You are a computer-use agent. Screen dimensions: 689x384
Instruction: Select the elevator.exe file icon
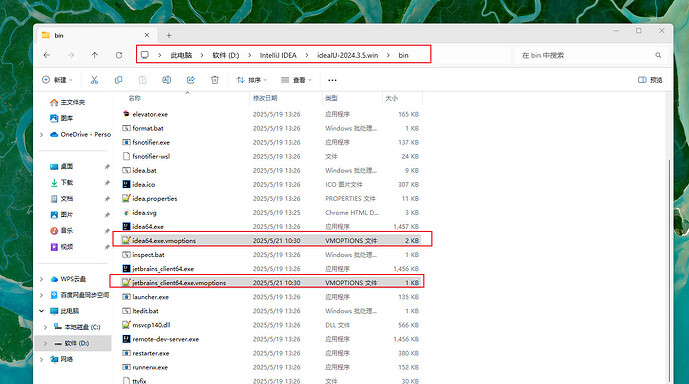click(x=126, y=114)
